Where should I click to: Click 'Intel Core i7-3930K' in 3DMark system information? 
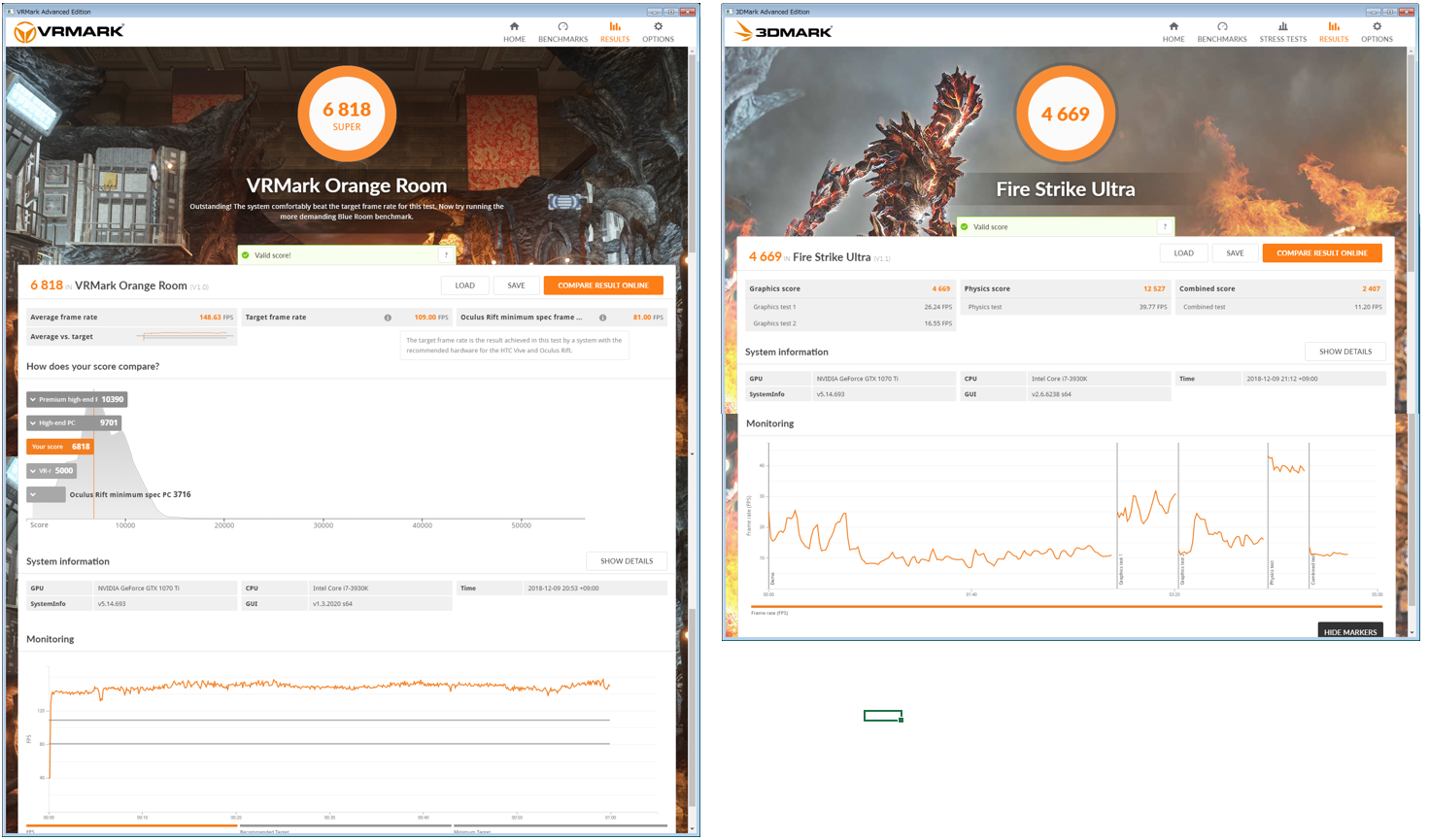click(x=1059, y=379)
